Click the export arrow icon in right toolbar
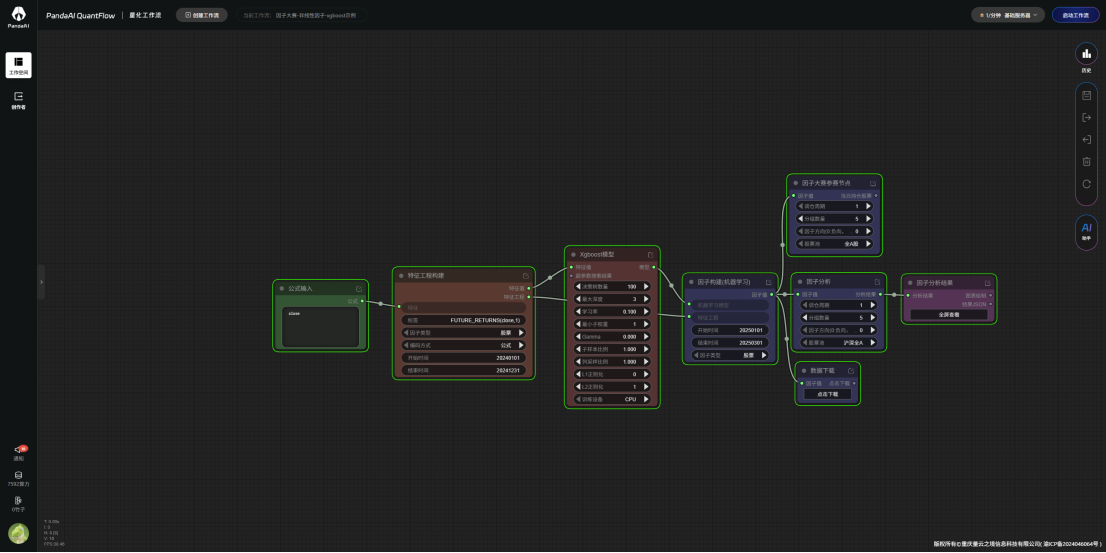Screen dimensions: 1106x553 (x=1086, y=117)
